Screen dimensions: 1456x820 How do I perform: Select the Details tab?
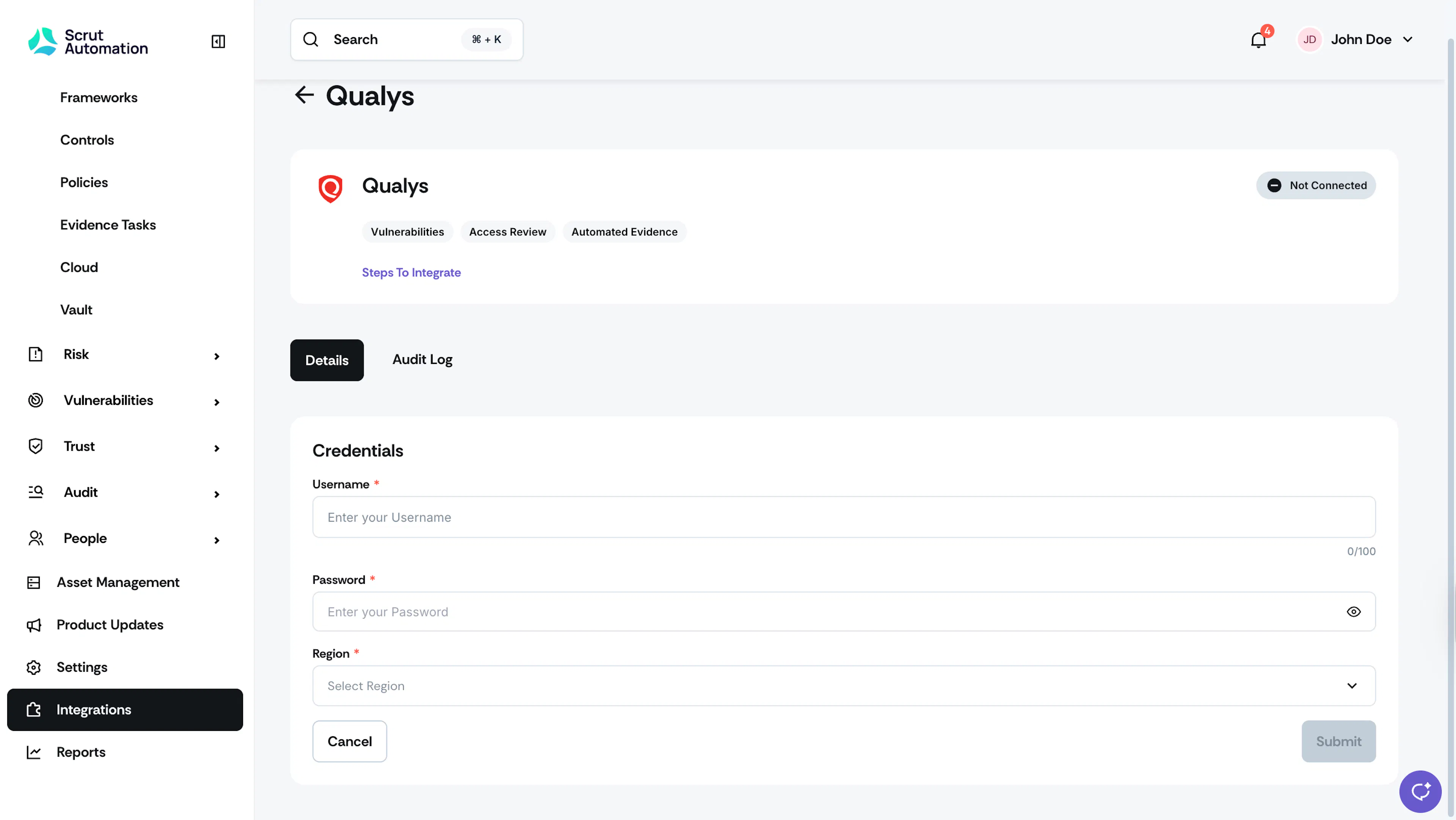click(x=327, y=360)
